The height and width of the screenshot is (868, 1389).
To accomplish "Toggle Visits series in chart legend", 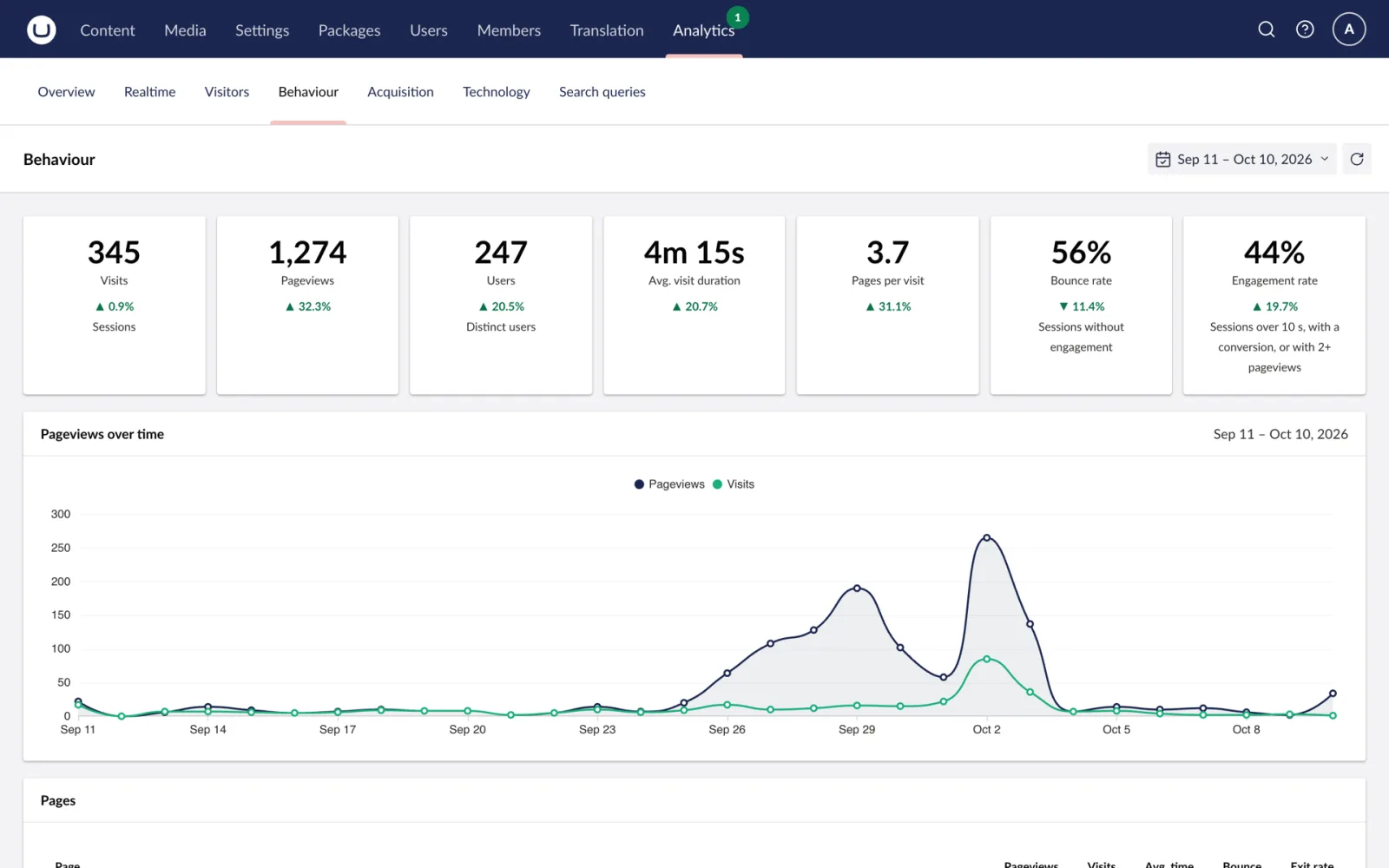I will point(734,484).
